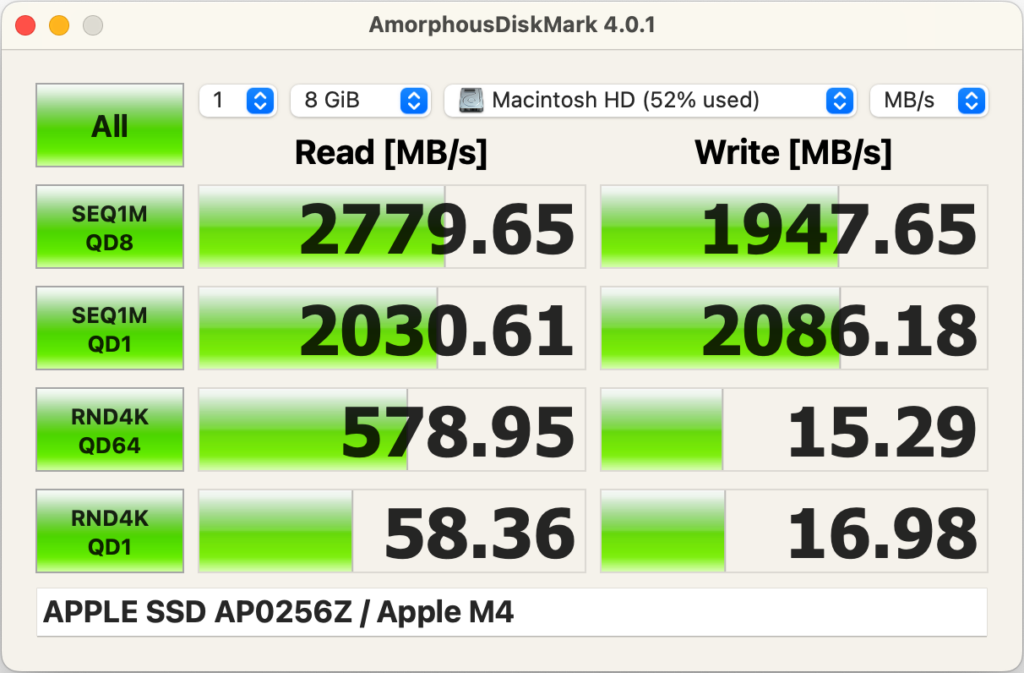
Task: Click the 58.36 RND4K QD1 read result
Action: coord(392,531)
